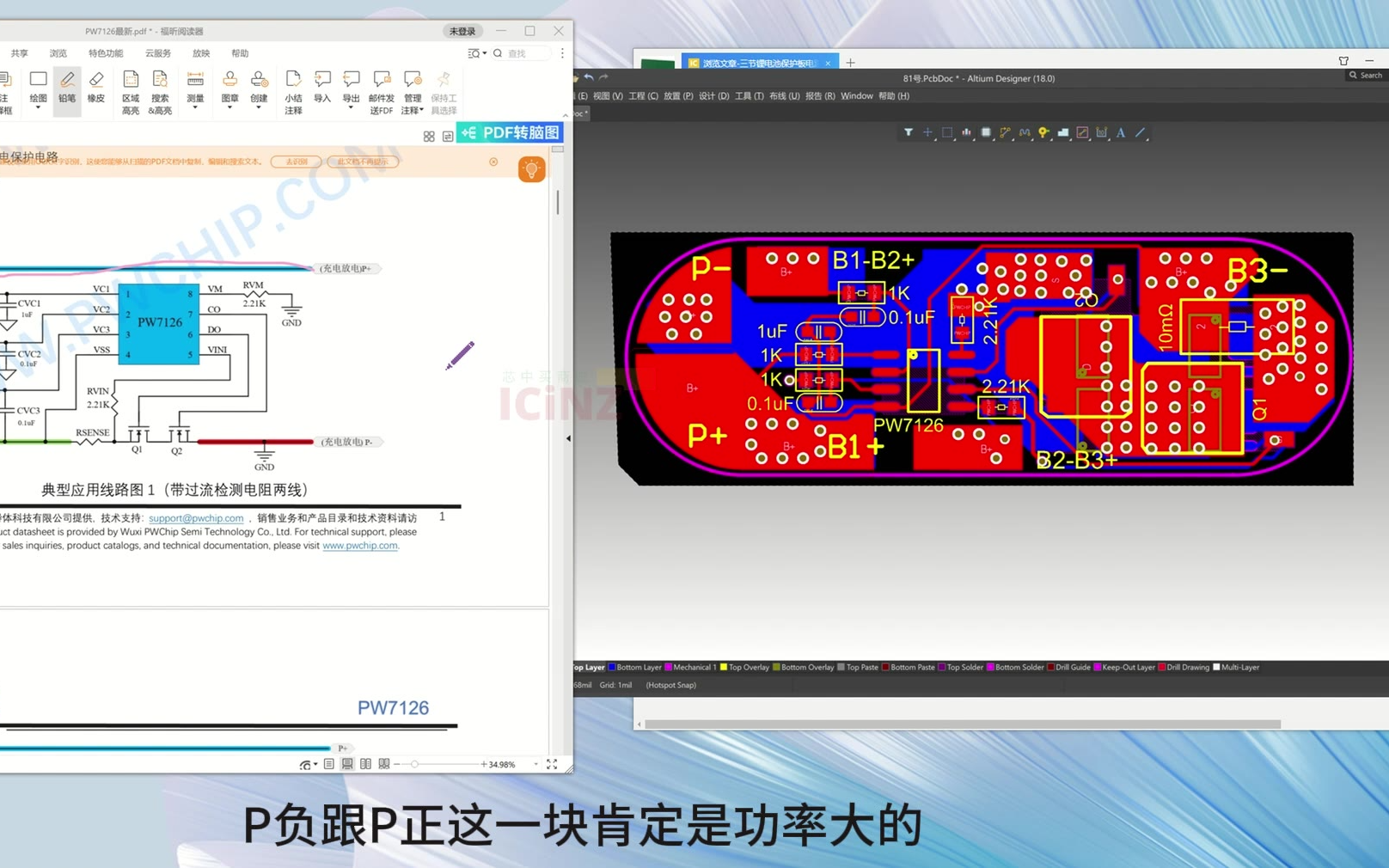Viewport: 1389px width, 868px height.
Task: Click the 导入 import comments icon
Action: pos(322,87)
